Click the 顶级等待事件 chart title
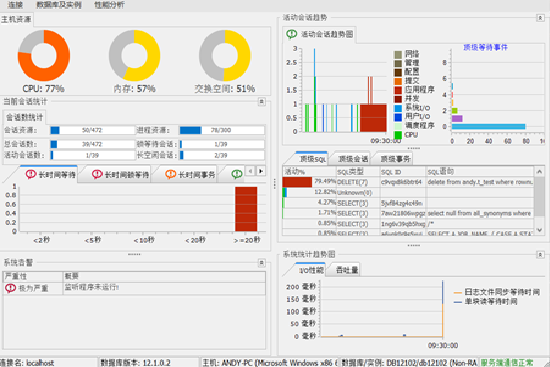Viewport: 550px width, 367px height. (485, 47)
